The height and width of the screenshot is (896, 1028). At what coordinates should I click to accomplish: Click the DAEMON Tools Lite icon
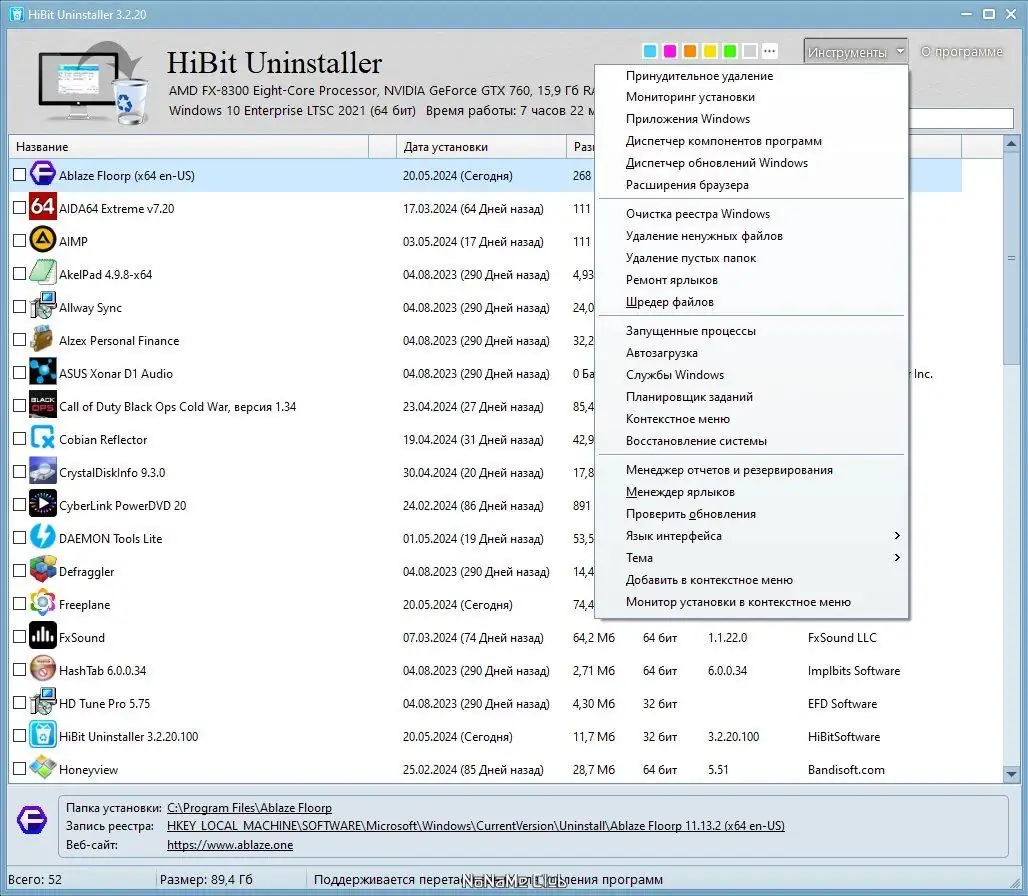coord(43,537)
